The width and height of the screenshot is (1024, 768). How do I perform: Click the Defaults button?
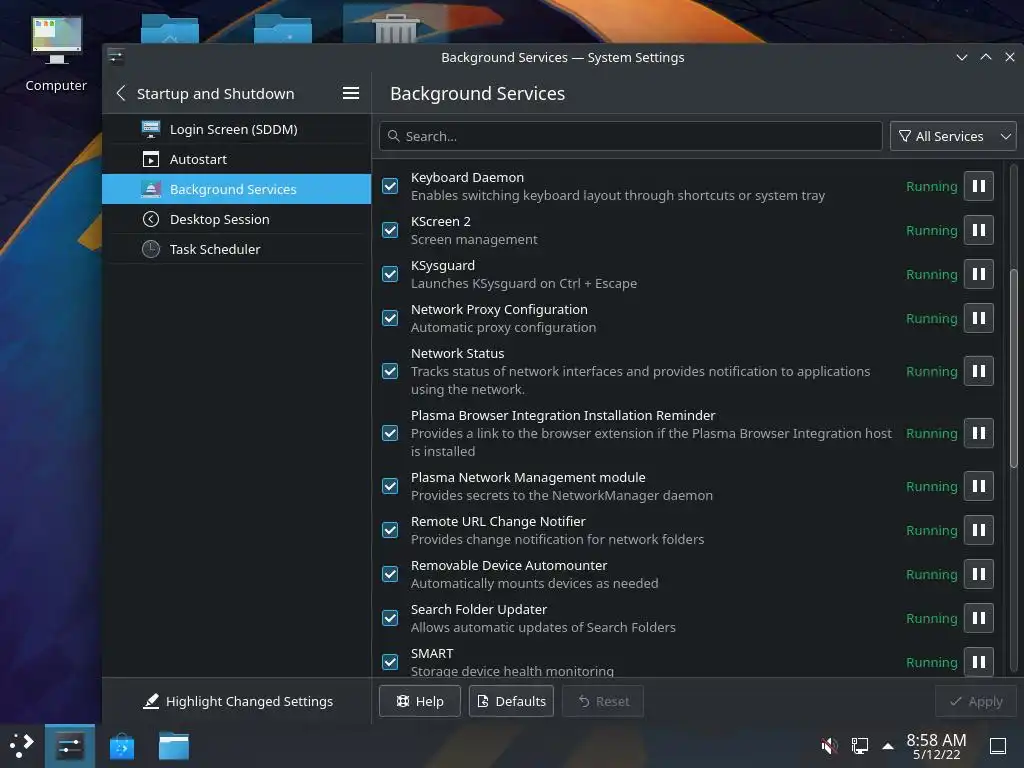click(x=511, y=701)
